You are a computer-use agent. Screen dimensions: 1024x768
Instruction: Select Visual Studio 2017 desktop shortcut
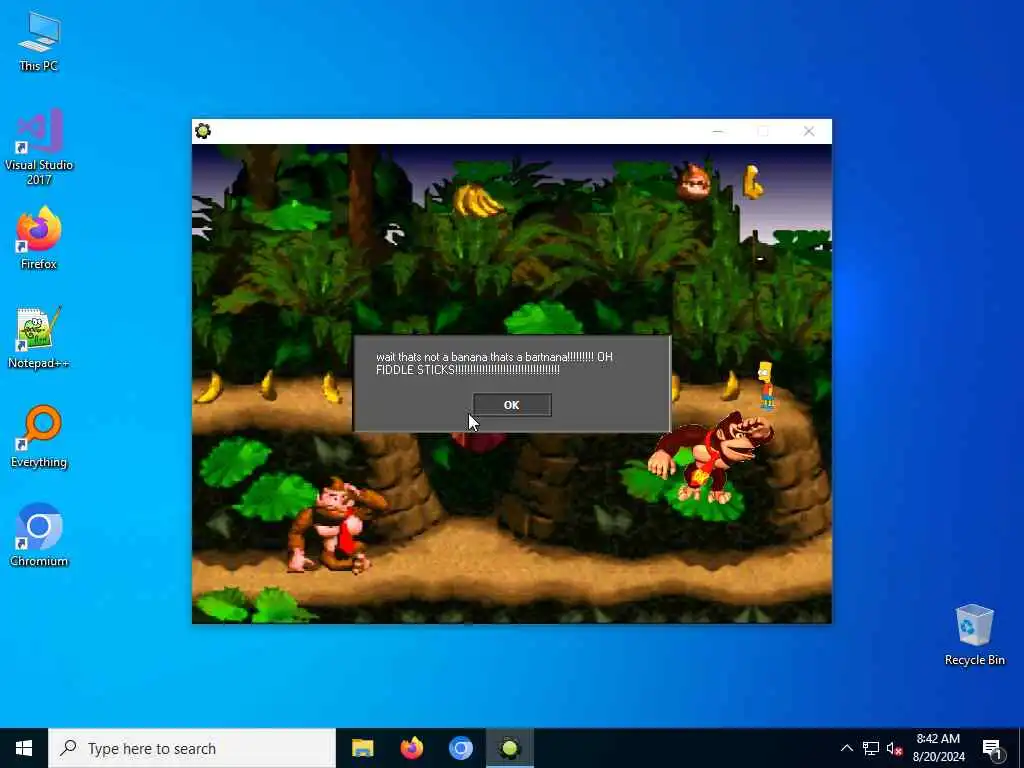(x=39, y=146)
